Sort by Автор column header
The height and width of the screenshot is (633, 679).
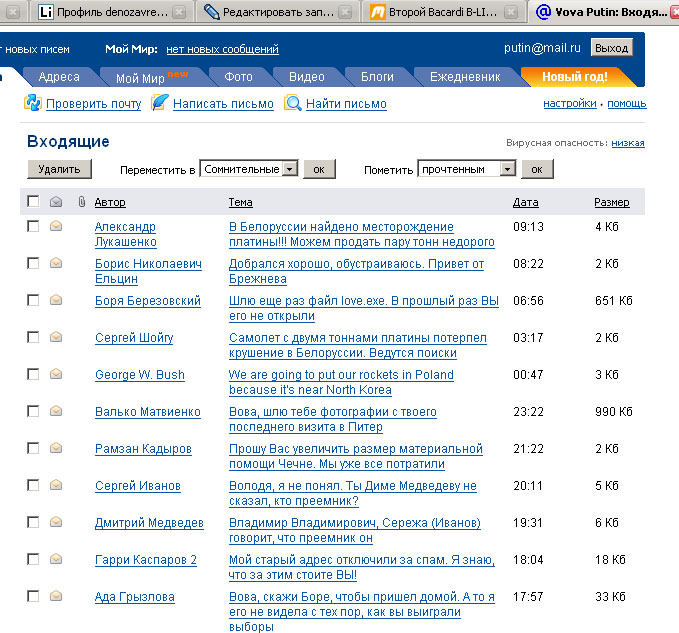coord(110,202)
